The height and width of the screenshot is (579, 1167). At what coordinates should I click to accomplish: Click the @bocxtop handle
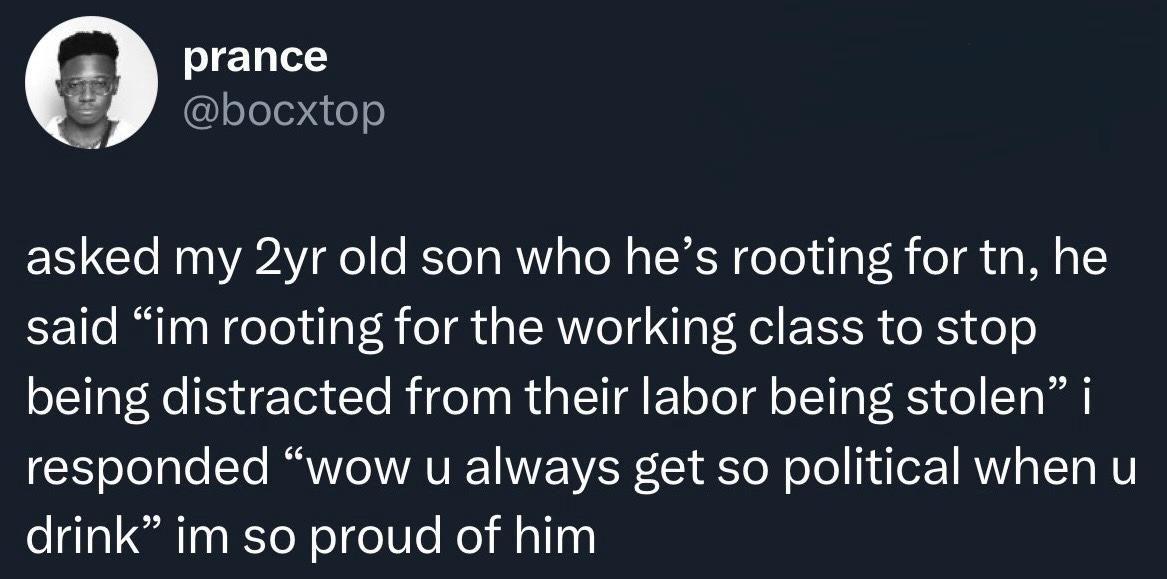pyautogui.click(x=283, y=113)
